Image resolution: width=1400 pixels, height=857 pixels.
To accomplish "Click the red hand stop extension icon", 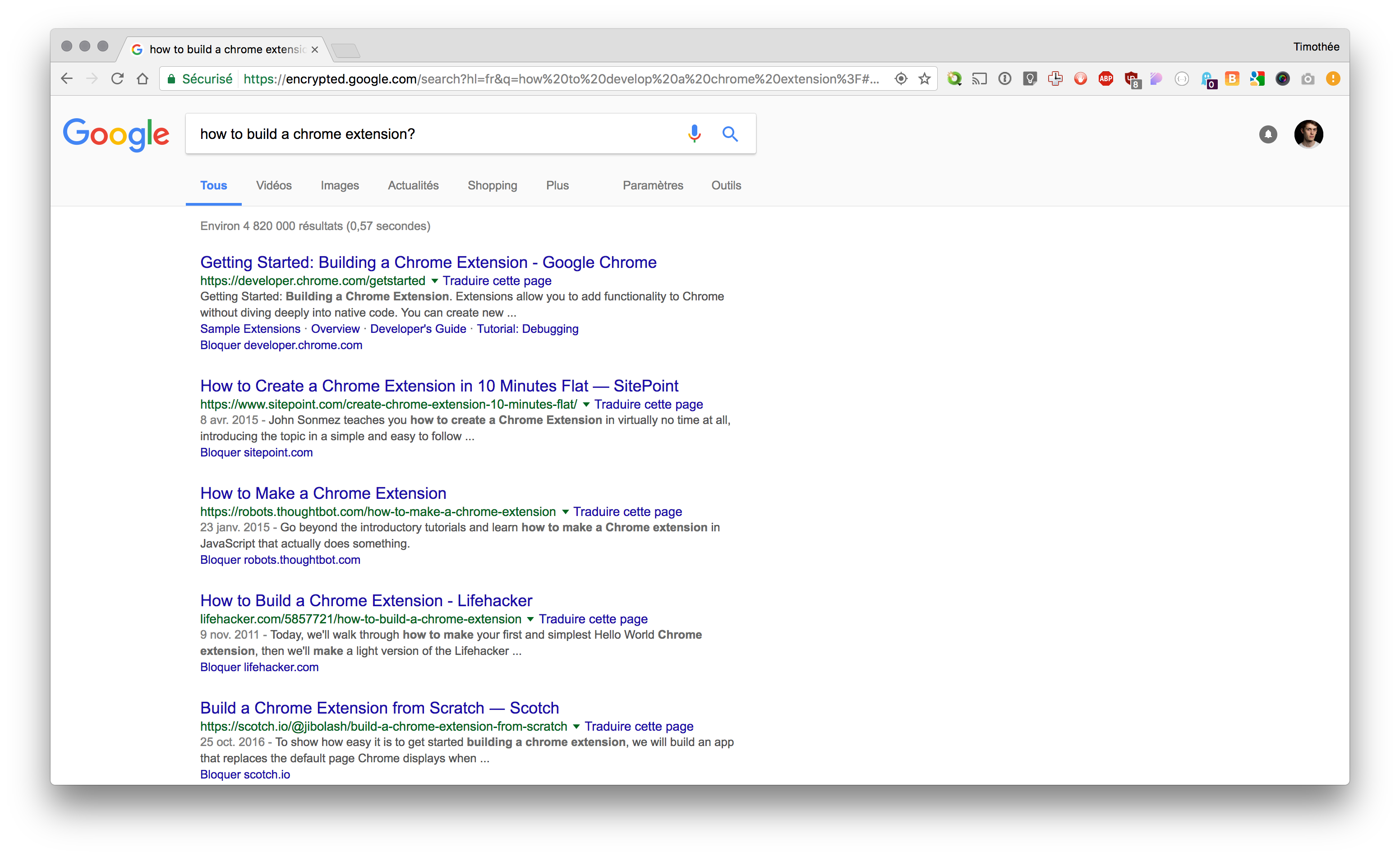I will pos(1080,78).
